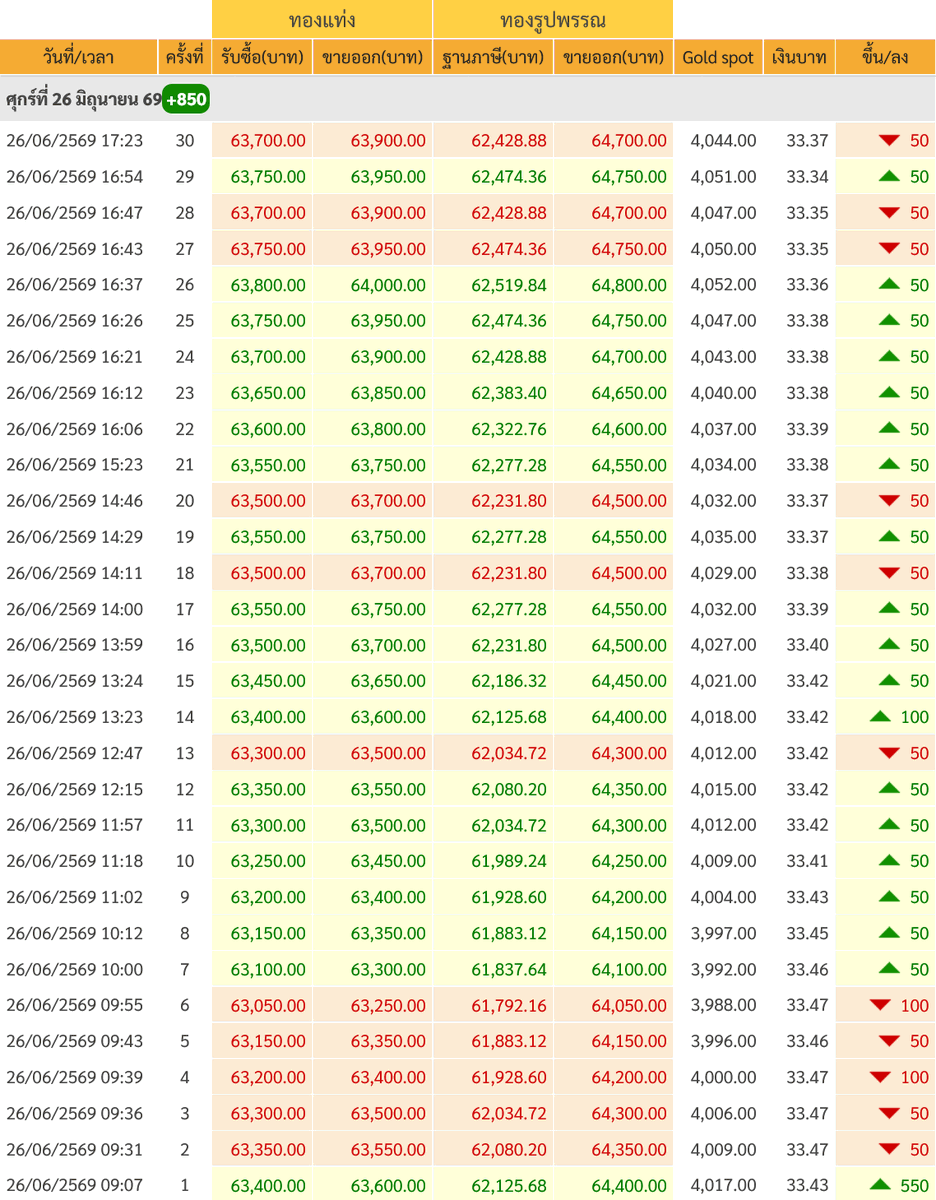Click the ฐานภาษี(บาท) column header

coord(493,57)
